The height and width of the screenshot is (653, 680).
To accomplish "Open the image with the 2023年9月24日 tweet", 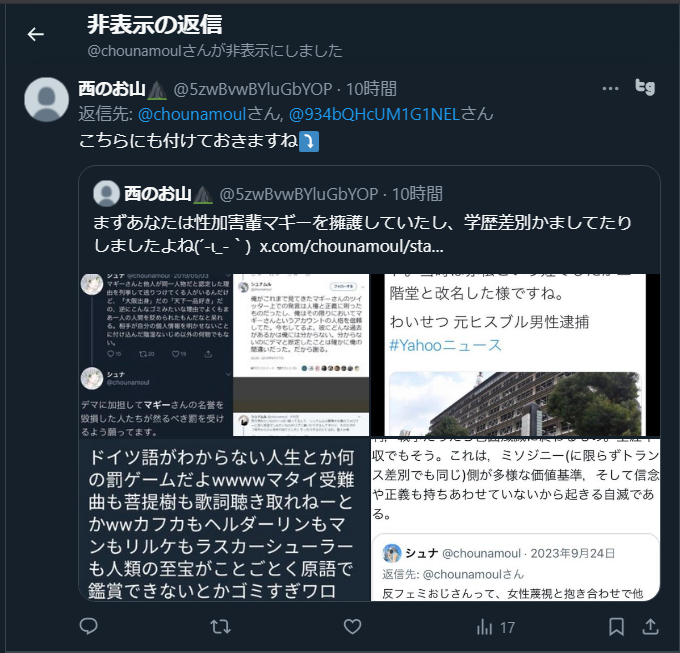I will coord(515,519).
